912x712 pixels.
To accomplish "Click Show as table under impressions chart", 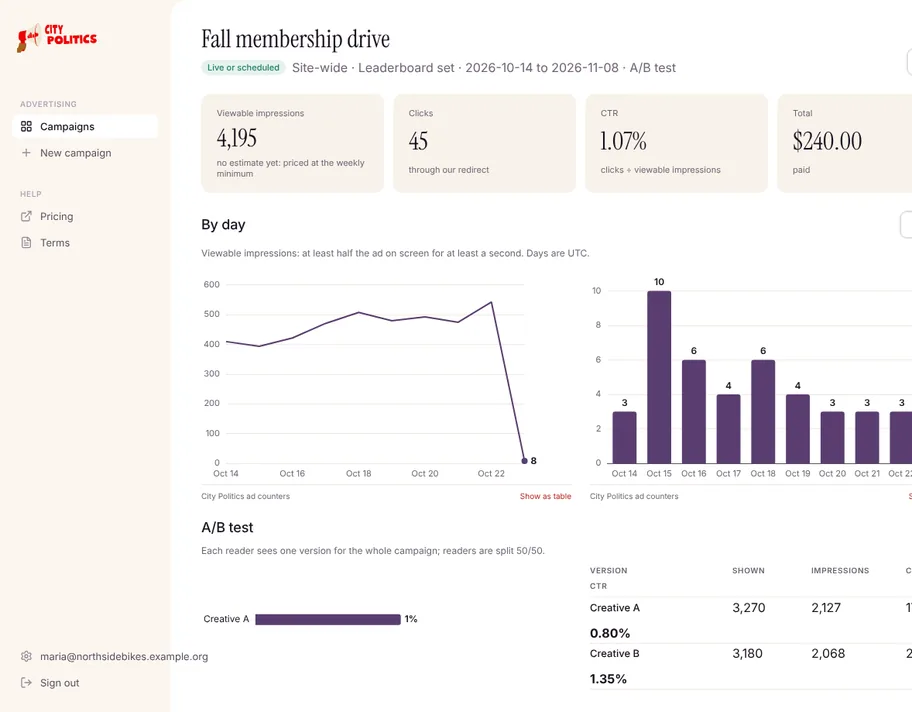I will click(x=545, y=496).
